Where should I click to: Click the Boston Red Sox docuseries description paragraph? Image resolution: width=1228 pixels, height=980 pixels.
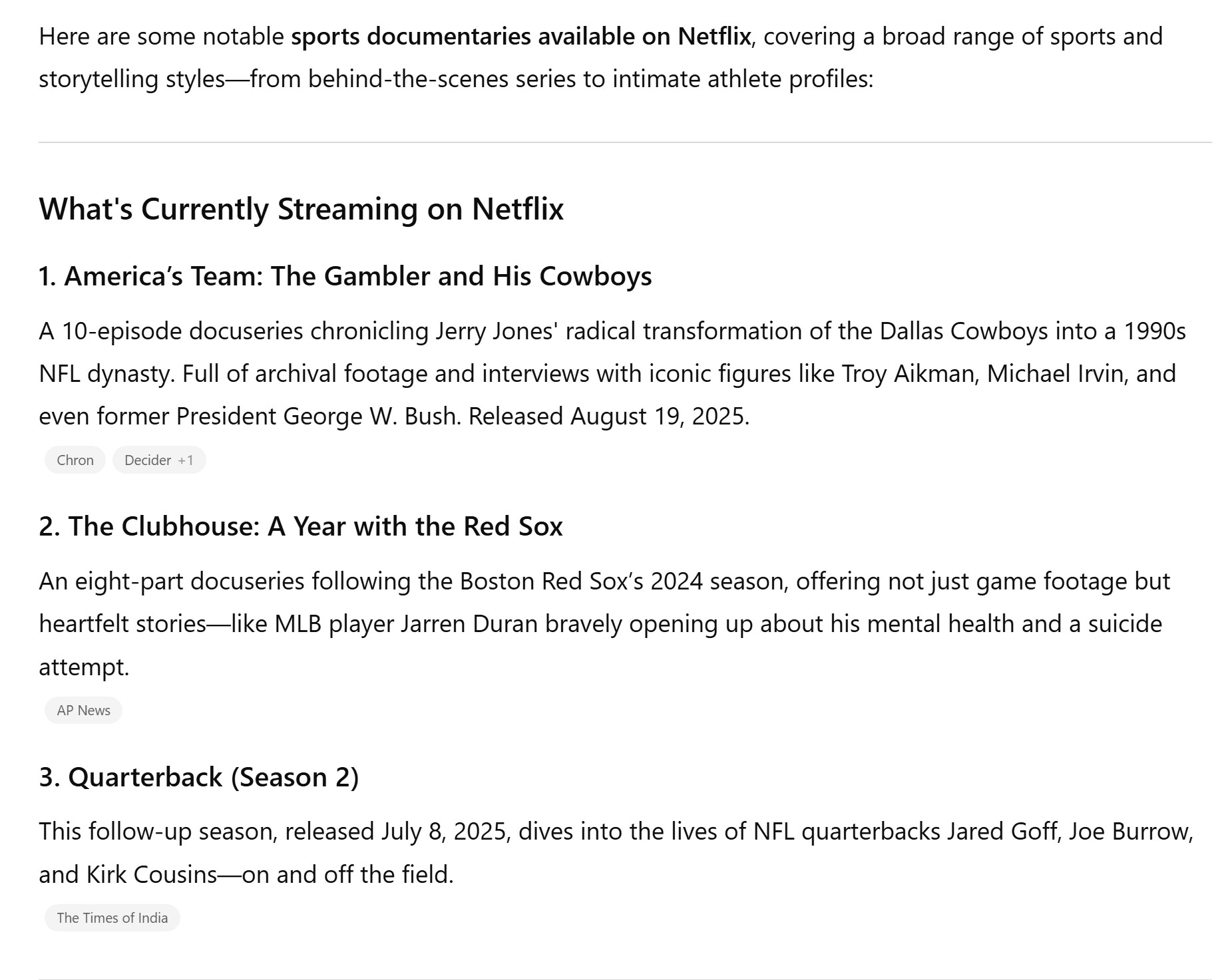click(x=604, y=623)
